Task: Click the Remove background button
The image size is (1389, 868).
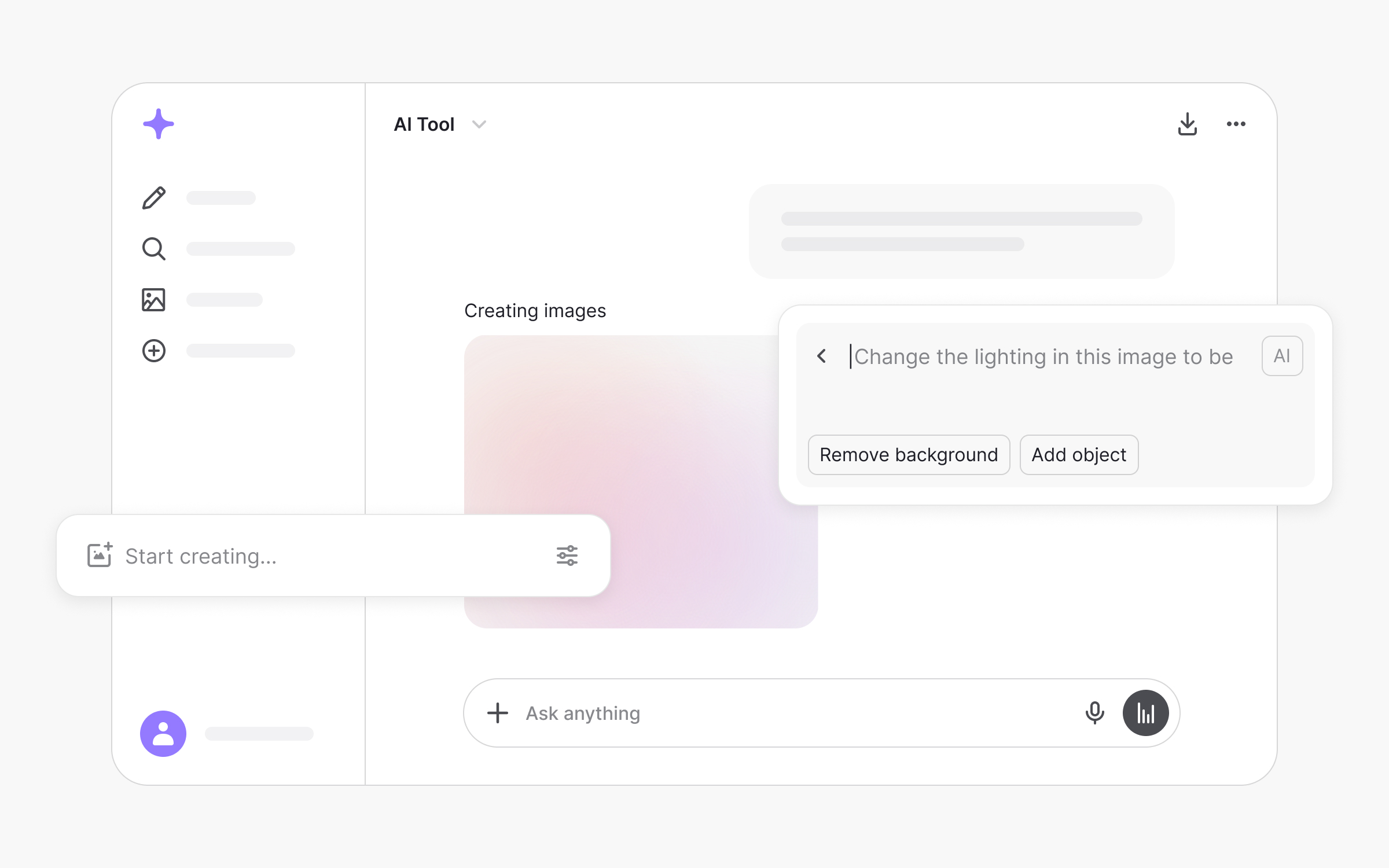Action: pyautogui.click(x=909, y=455)
